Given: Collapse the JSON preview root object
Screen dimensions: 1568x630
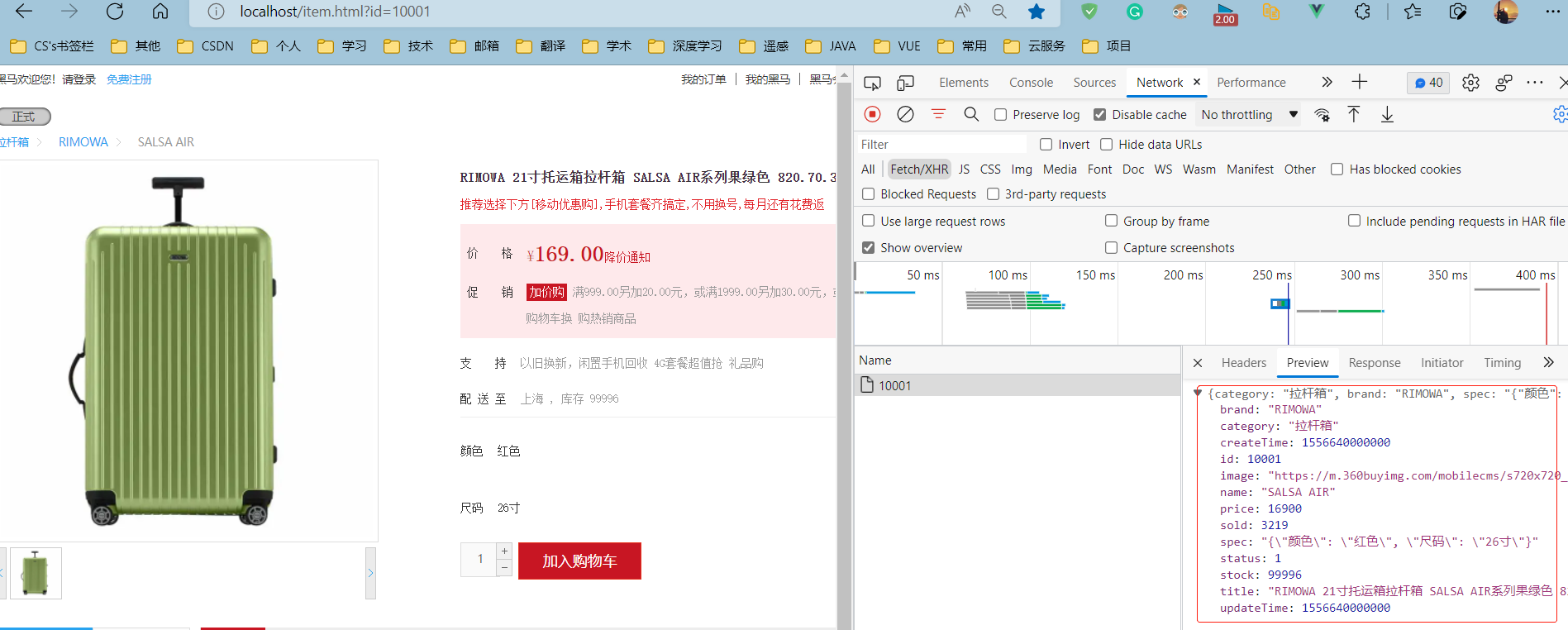Looking at the screenshot, I should (1197, 394).
